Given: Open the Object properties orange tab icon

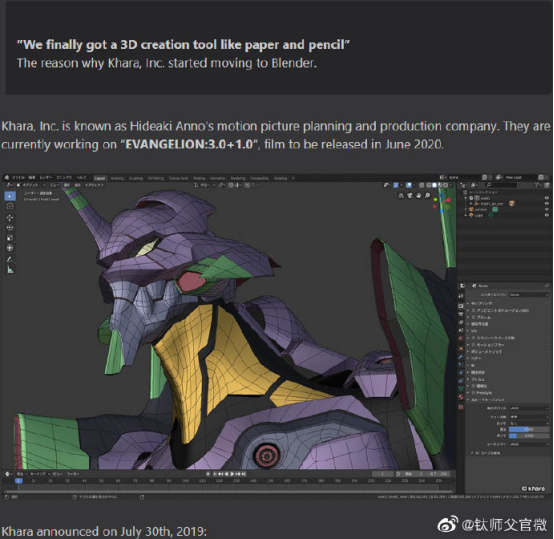Looking at the screenshot, I should [461, 348].
